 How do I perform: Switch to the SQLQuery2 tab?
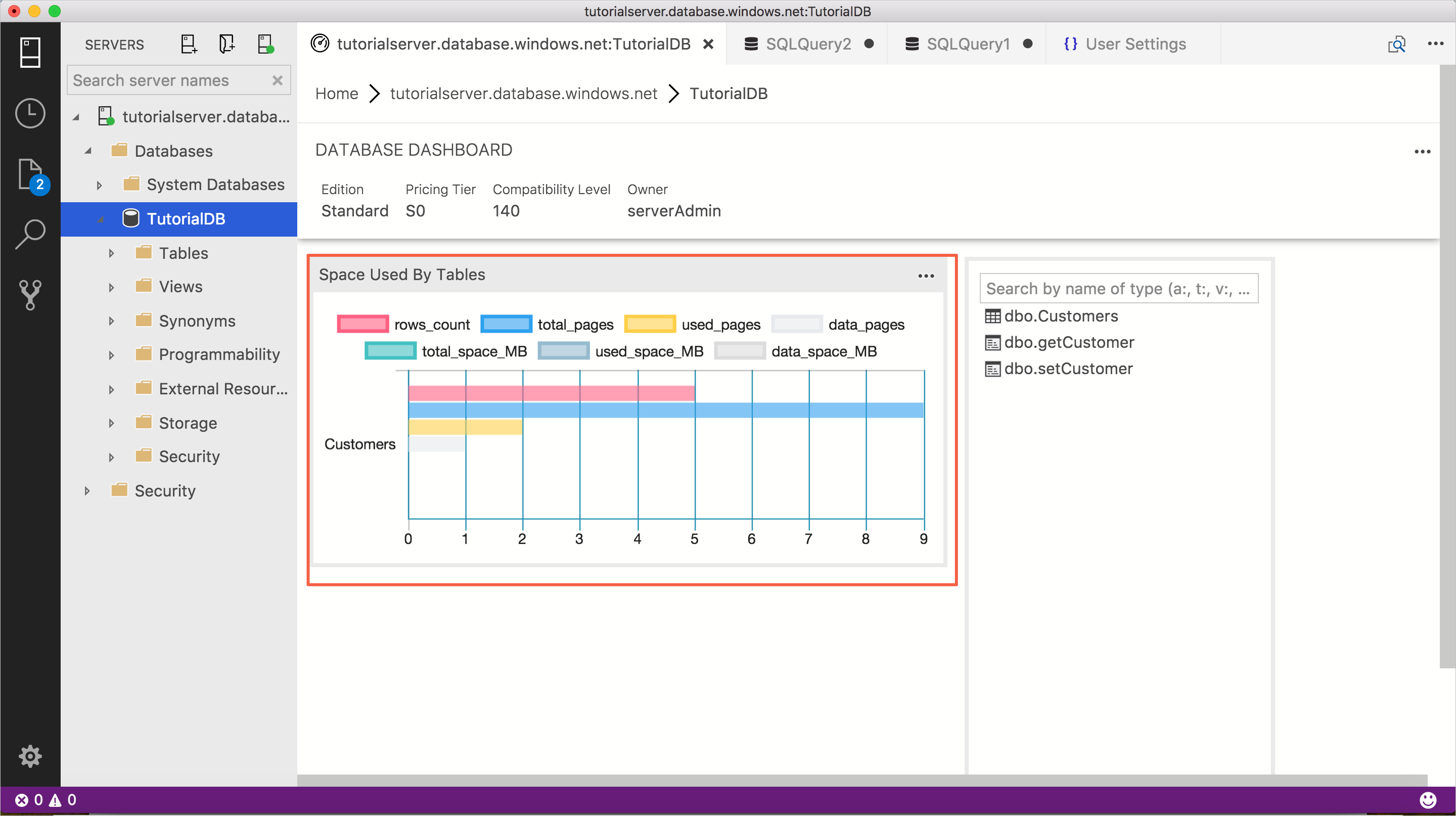tap(808, 44)
